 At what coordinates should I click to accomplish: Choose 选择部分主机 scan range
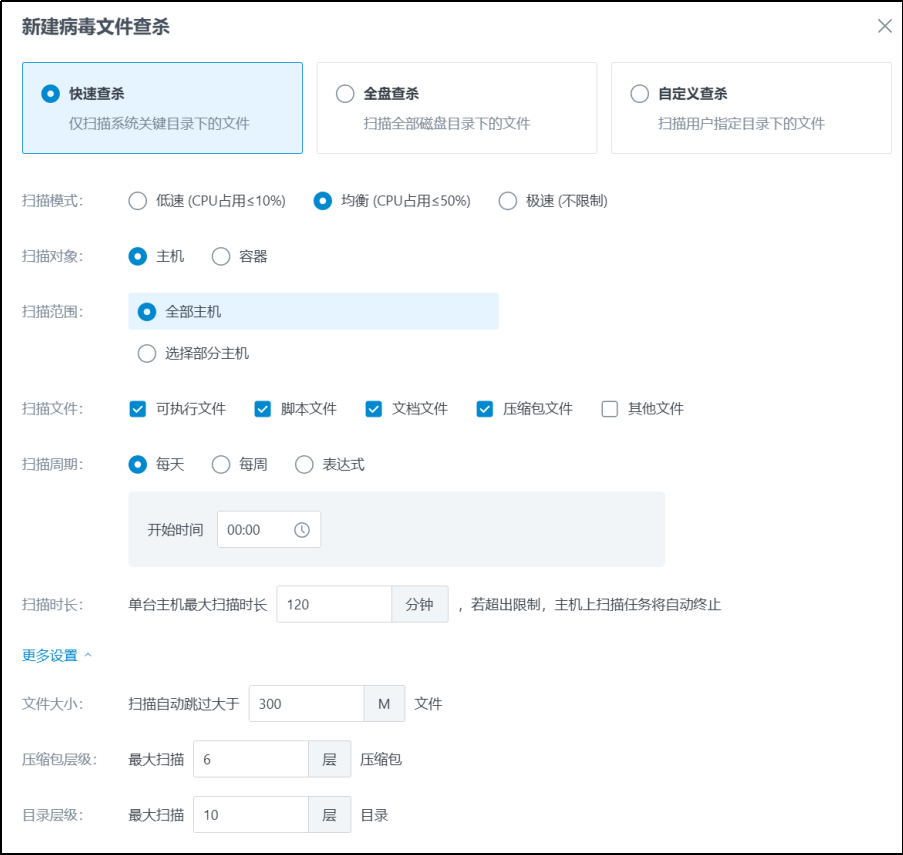[147, 353]
